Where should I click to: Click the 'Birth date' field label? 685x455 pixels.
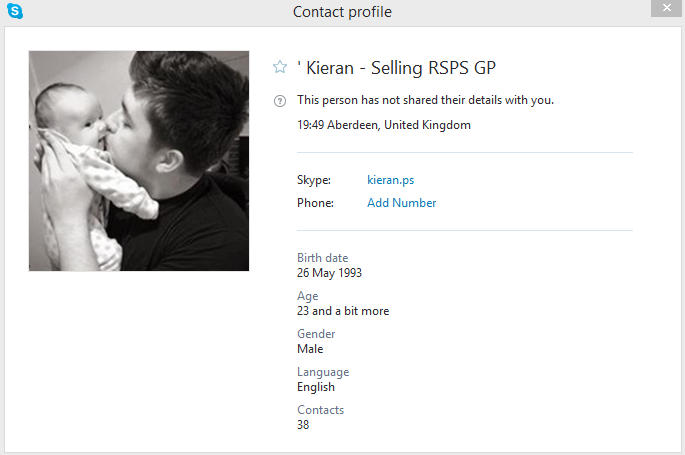coord(322,258)
